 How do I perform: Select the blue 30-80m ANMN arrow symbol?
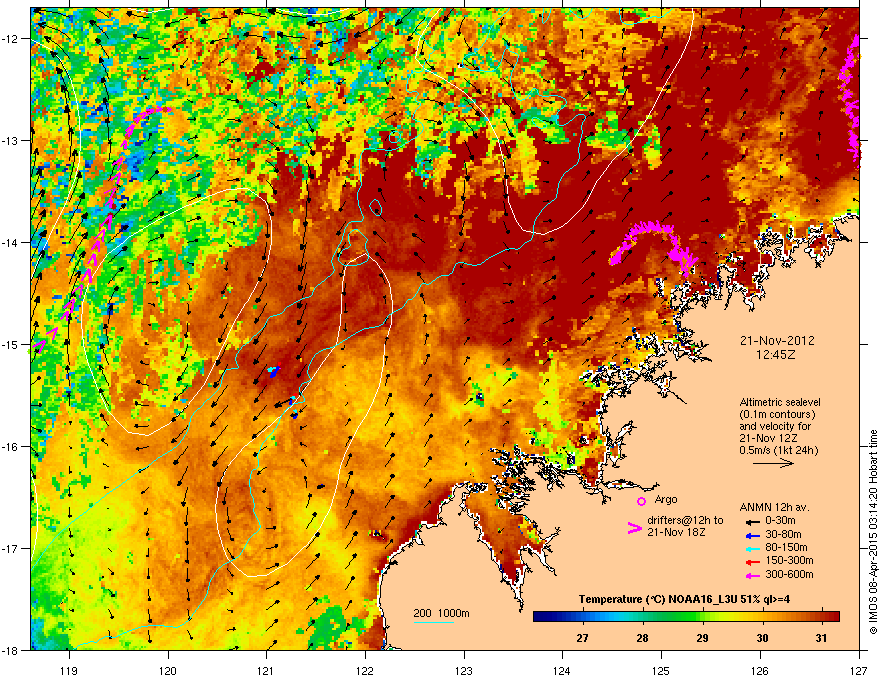click(752, 535)
